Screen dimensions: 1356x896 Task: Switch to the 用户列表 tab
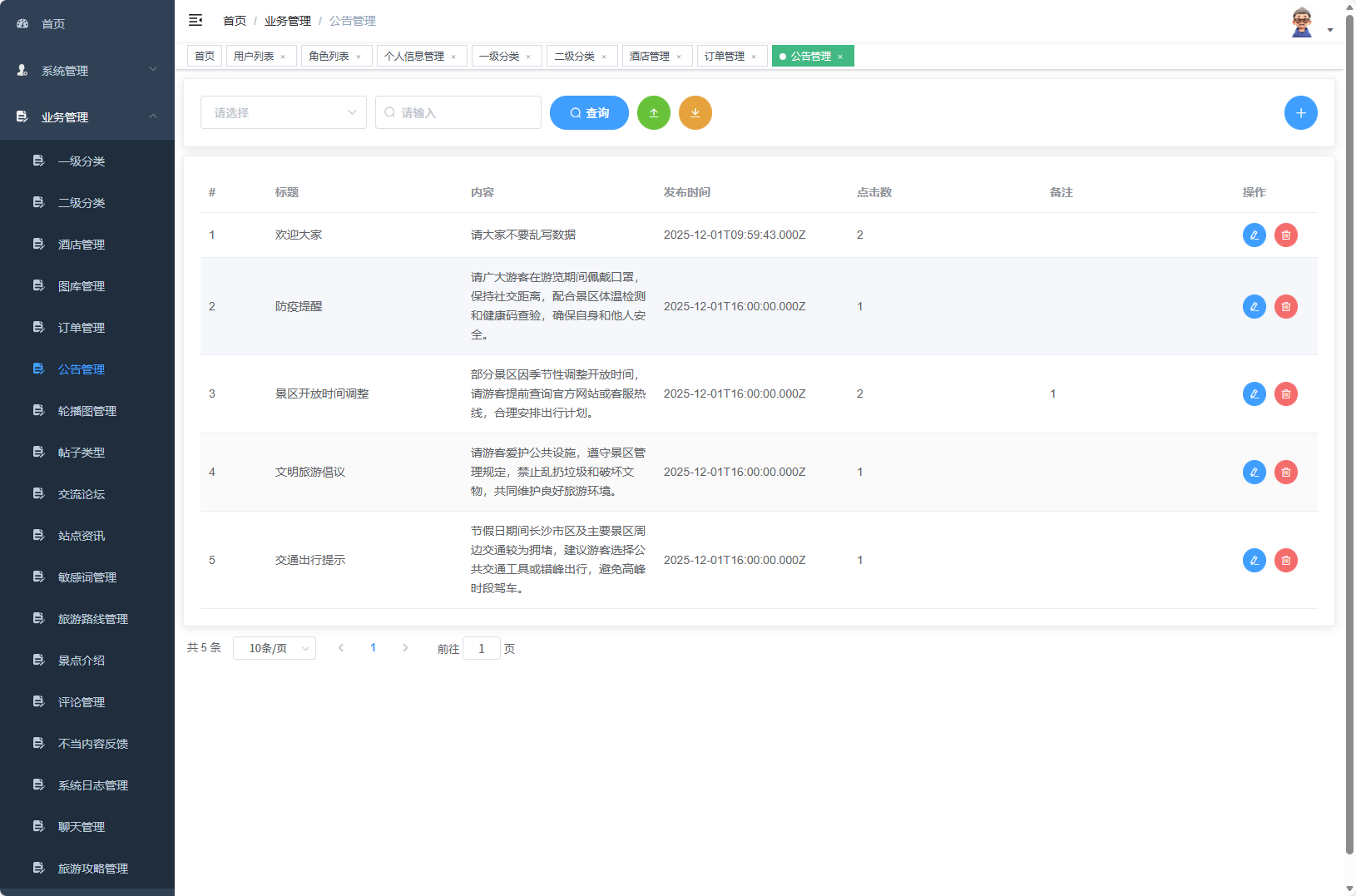[x=255, y=56]
